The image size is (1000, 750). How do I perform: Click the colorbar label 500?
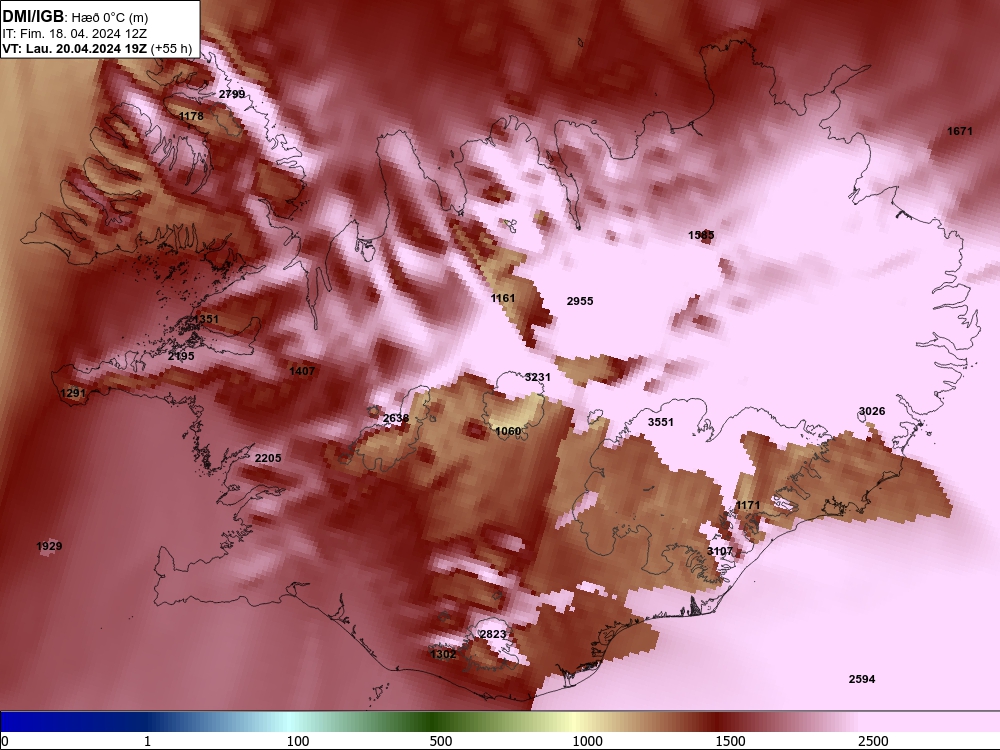coord(441,741)
